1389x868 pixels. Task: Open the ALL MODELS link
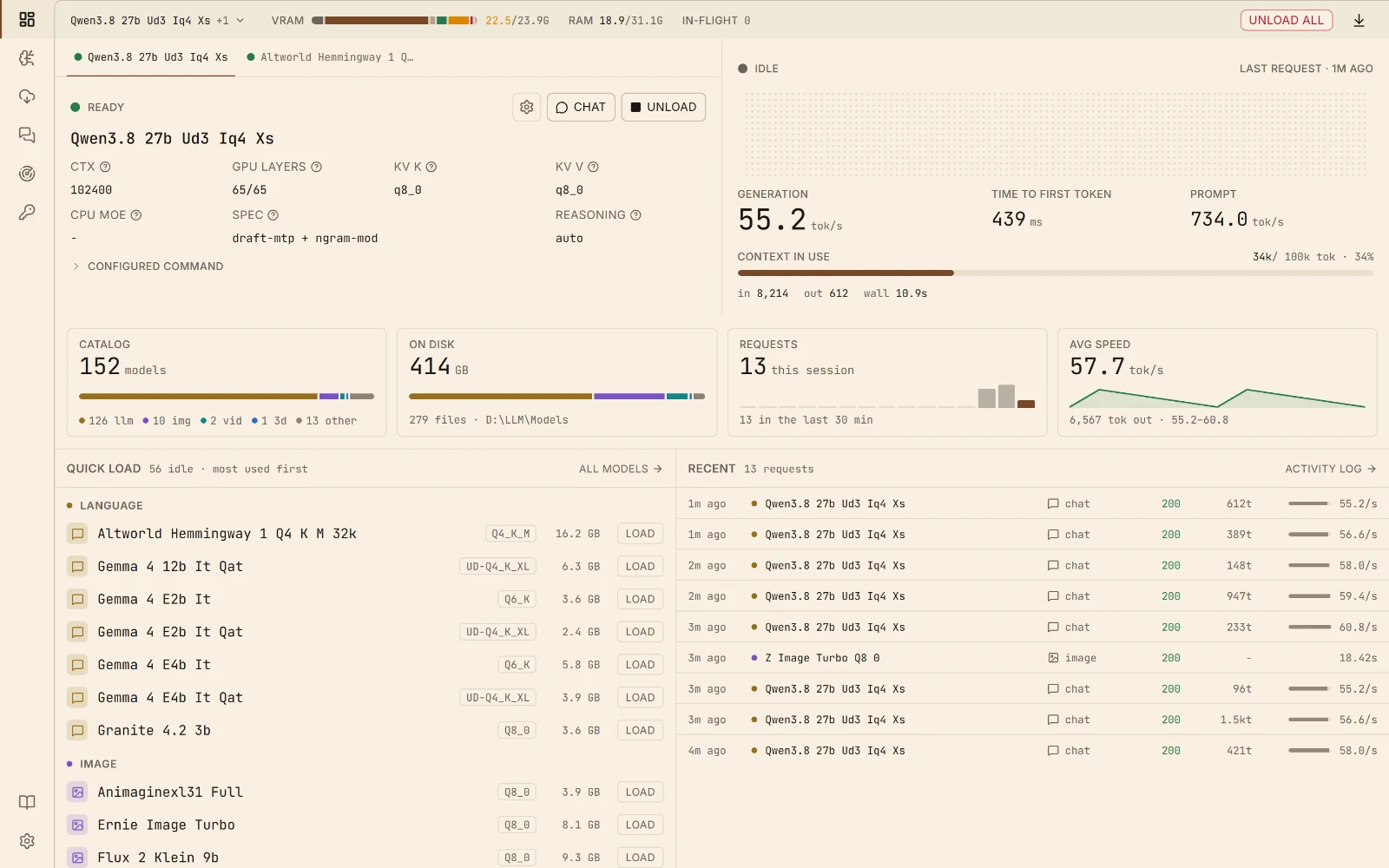click(x=621, y=469)
